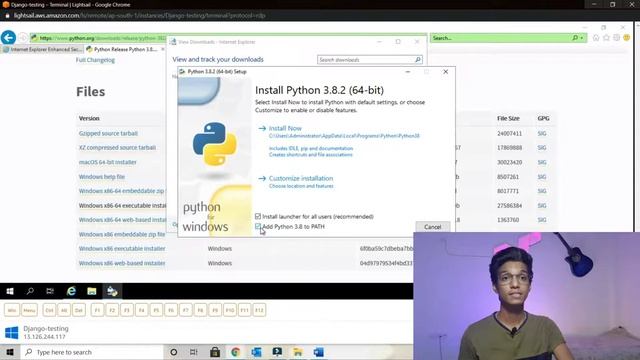Switch to Internet Explorer Enhanced Security tab
This screenshot has width=640, height=360.
pyautogui.click(x=42, y=49)
